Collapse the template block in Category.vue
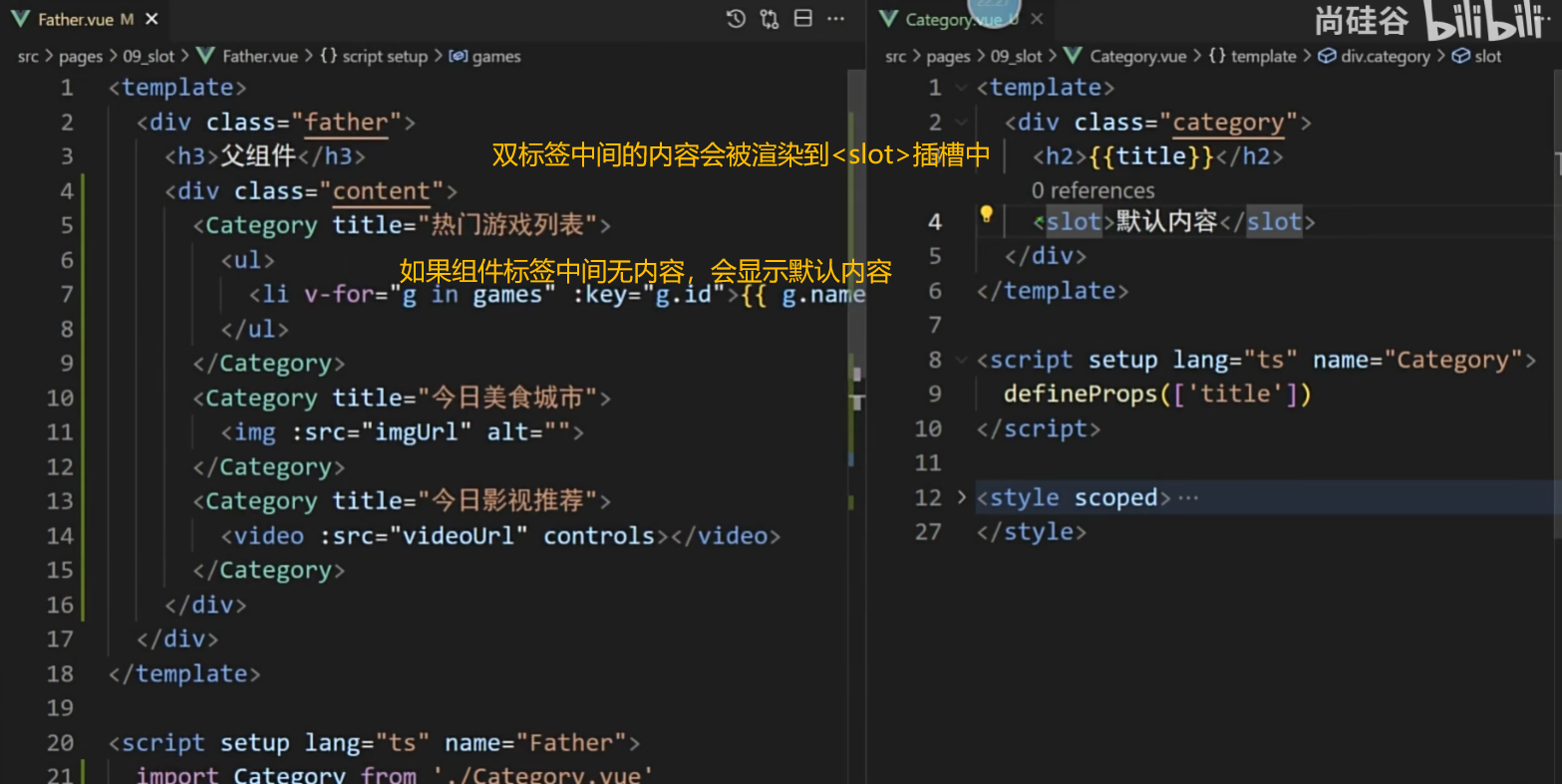1562x784 pixels. coord(961,88)
